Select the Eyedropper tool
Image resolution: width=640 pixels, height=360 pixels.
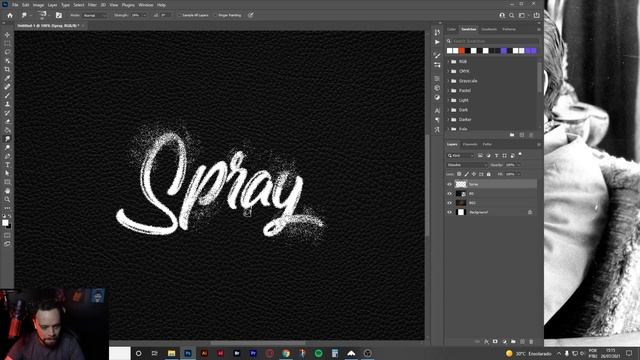point(7,78)
